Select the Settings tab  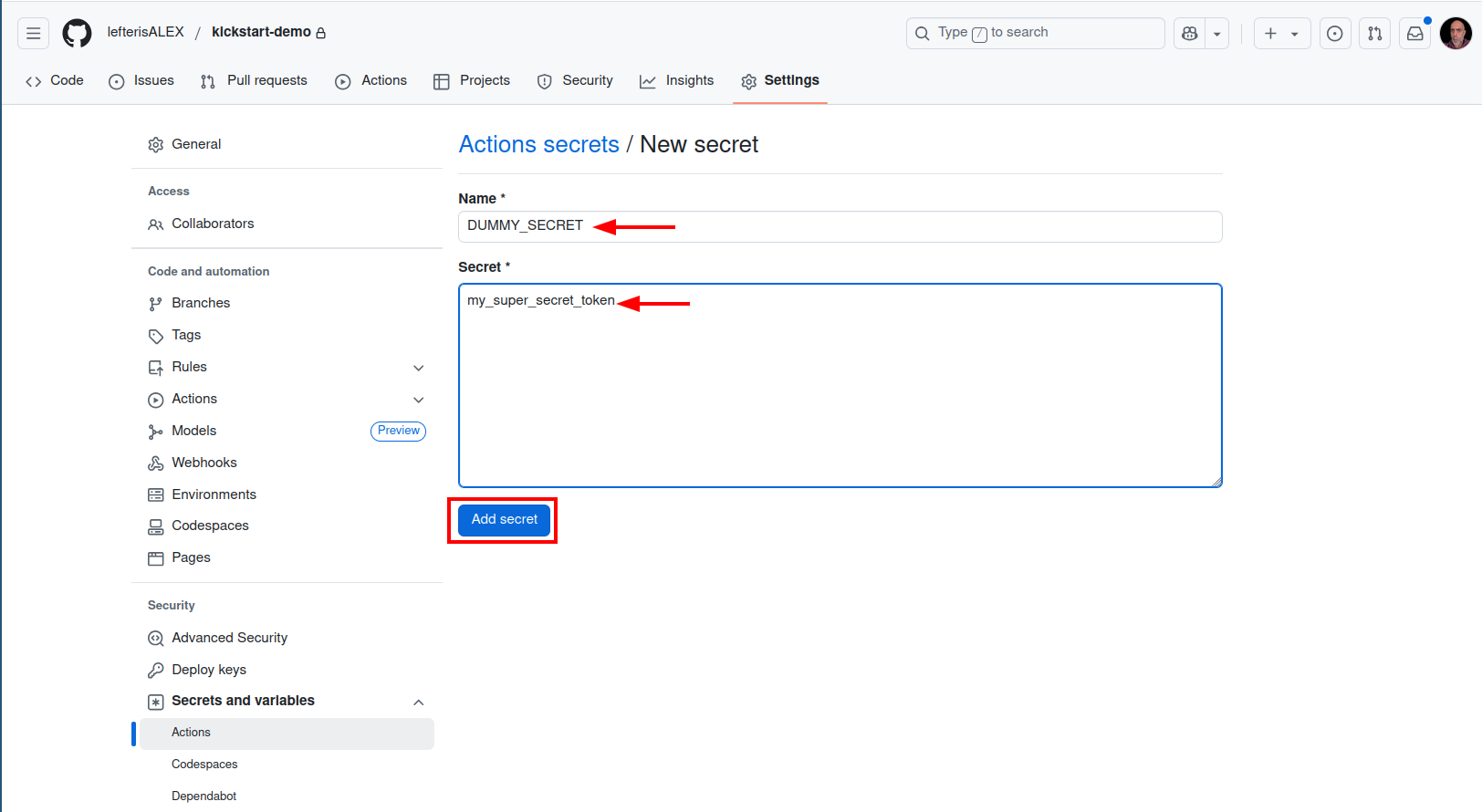click(780, 80)
